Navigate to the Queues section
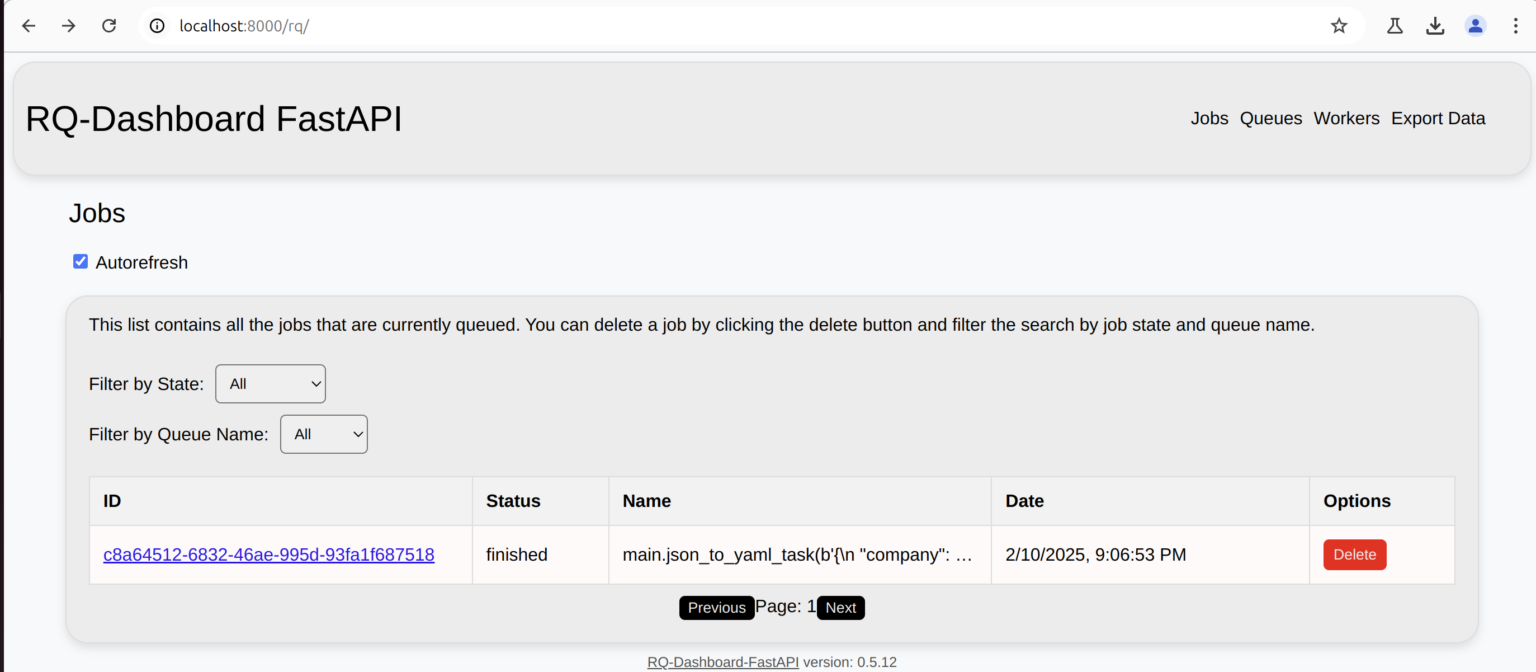The image size is (1536, 672). (x=1271, y=118)
